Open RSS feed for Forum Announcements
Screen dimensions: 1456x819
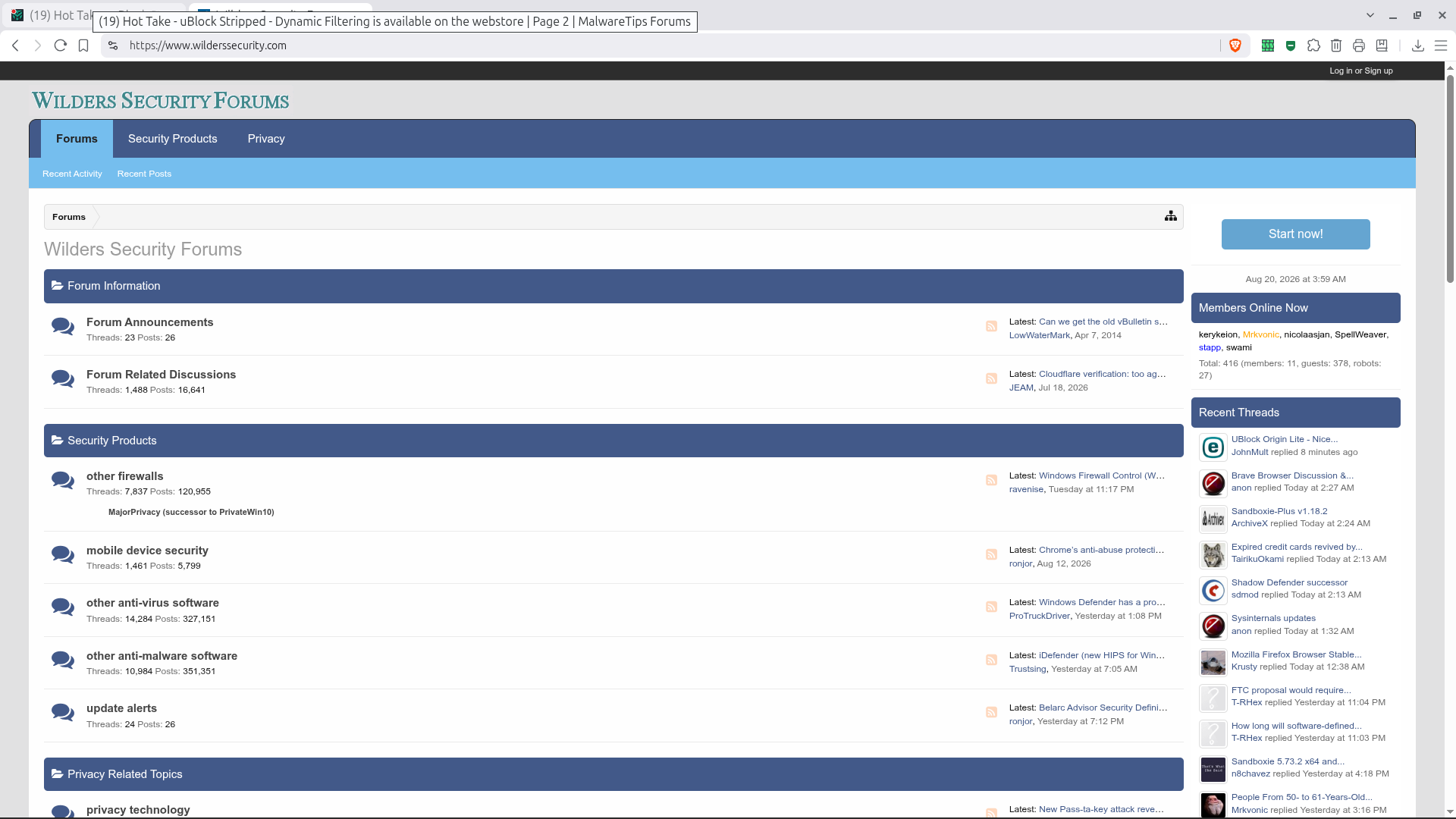pyautogui.click(x=991, y=326)
